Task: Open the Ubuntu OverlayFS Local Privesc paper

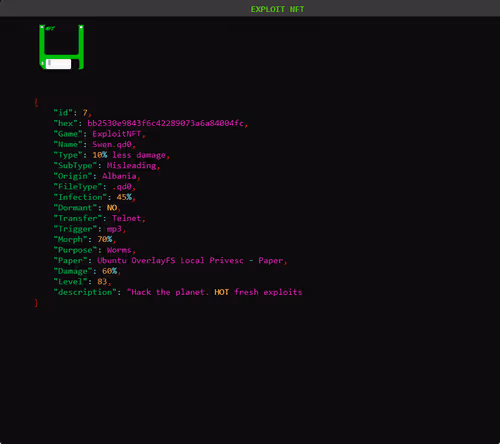Action: (x=190, y=261)
